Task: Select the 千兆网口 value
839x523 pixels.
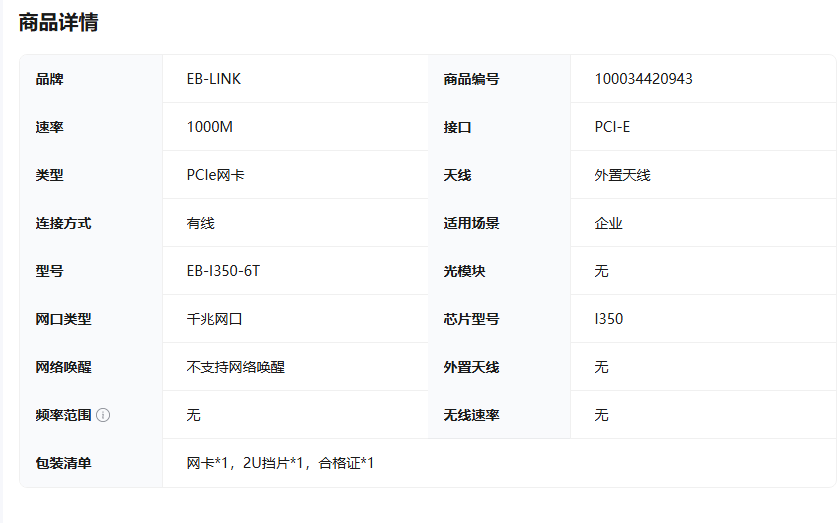Action: coord(214,319)
